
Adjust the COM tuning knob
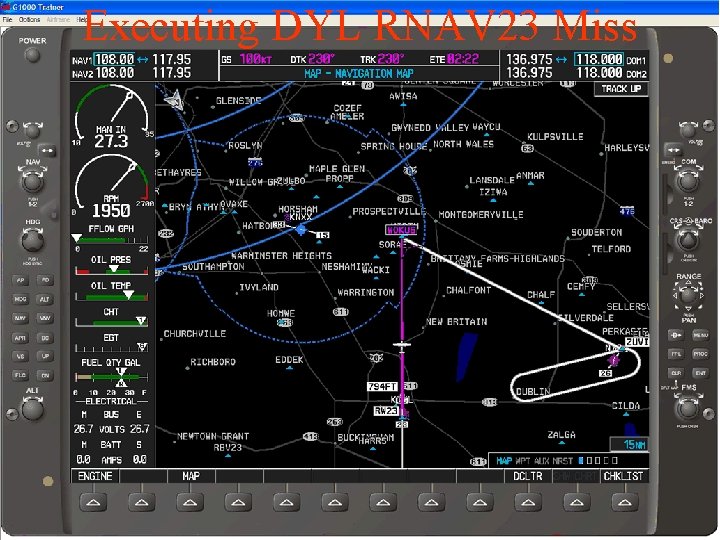(688, 180)
